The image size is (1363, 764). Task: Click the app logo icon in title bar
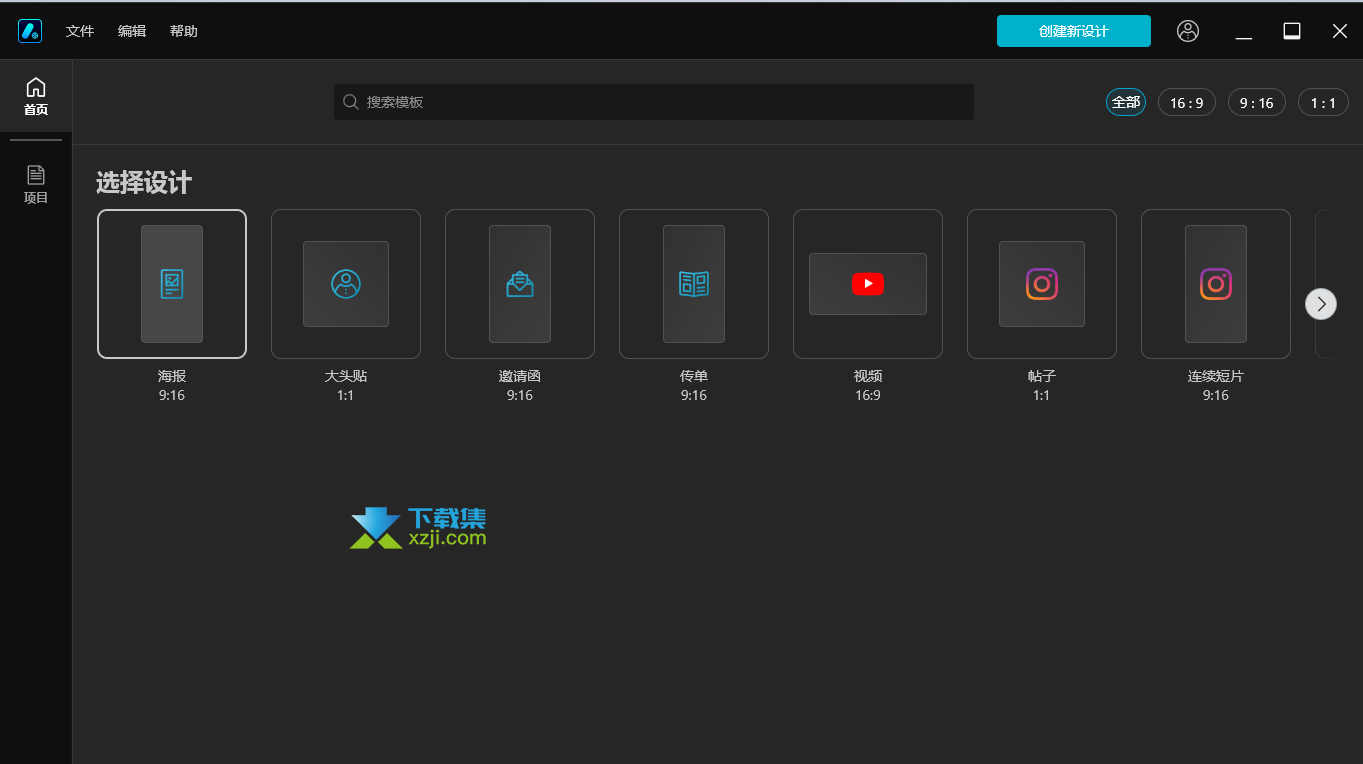pos(30,31)
